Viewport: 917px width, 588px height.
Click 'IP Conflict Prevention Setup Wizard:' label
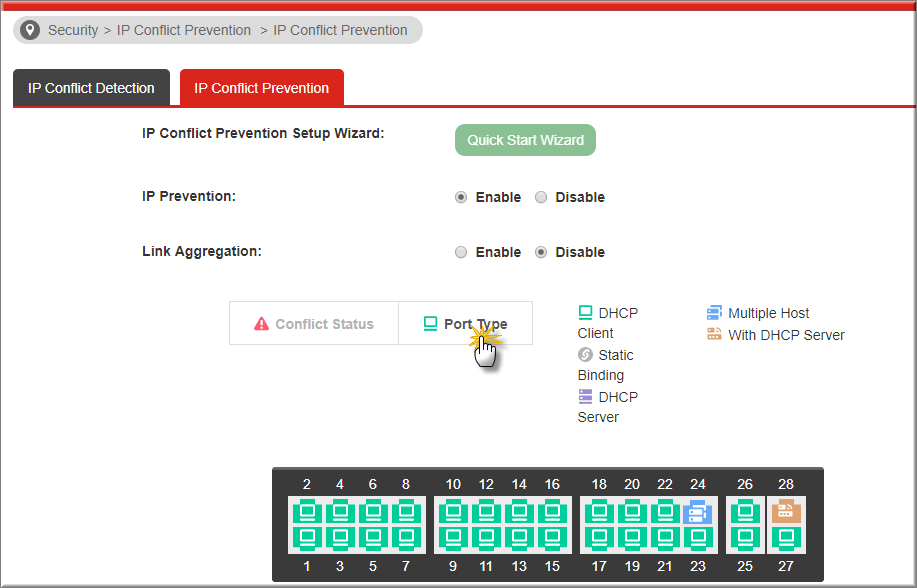coord(263,133)
